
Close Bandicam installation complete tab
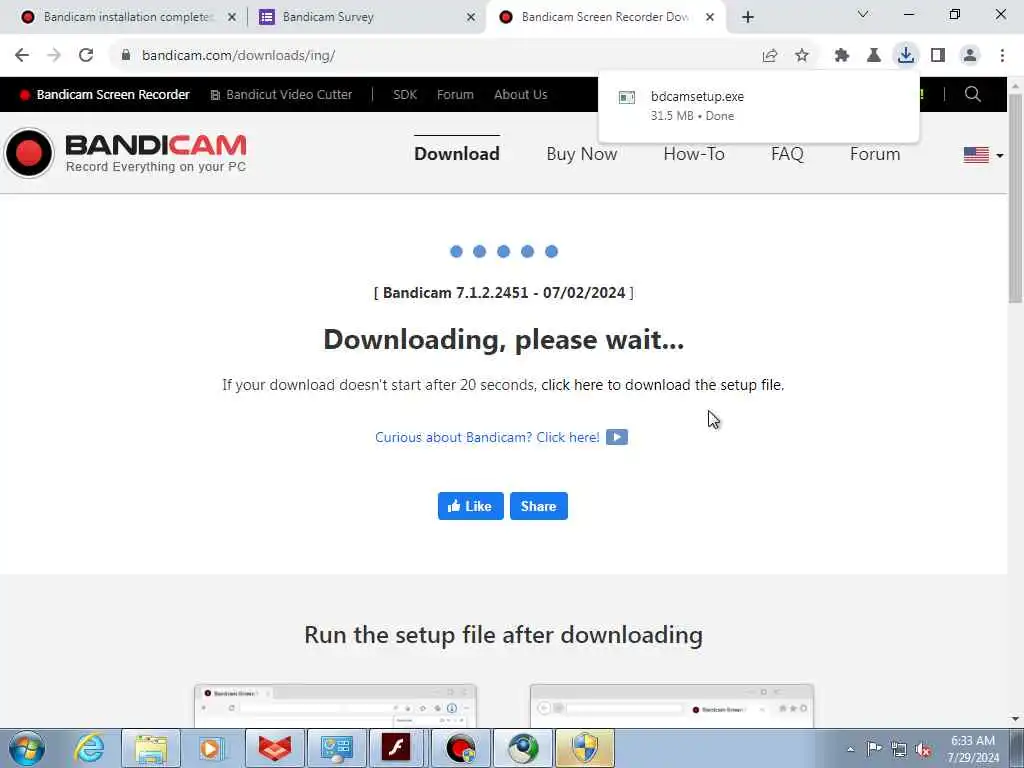point(232,17)
